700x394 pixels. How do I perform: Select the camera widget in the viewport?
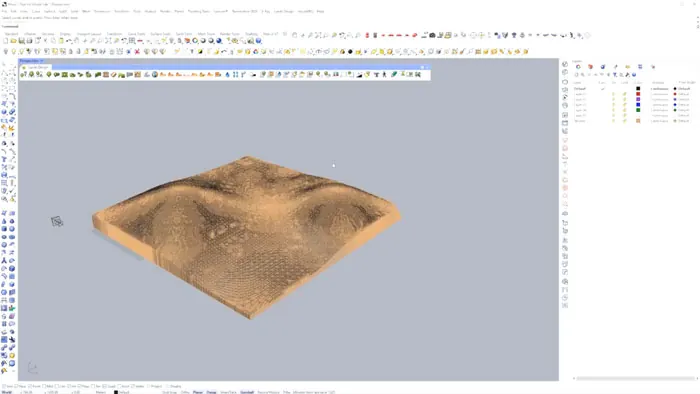57,221
